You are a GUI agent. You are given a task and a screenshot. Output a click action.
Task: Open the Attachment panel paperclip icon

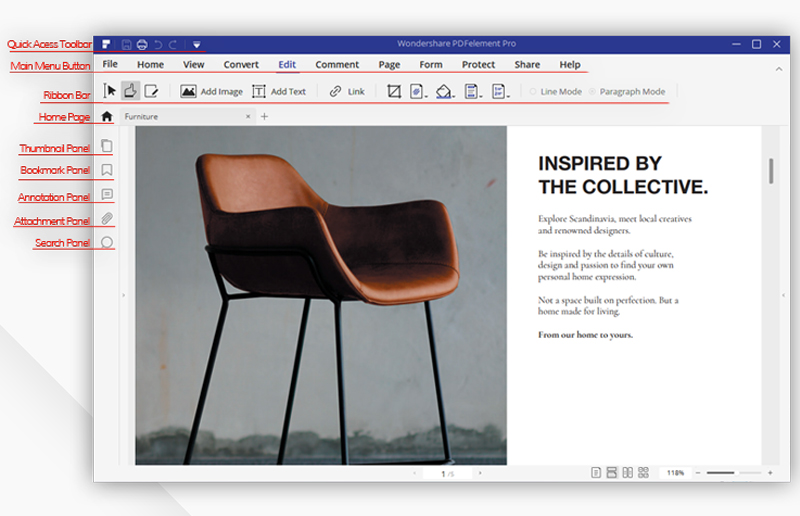click(x=107, y=218)
